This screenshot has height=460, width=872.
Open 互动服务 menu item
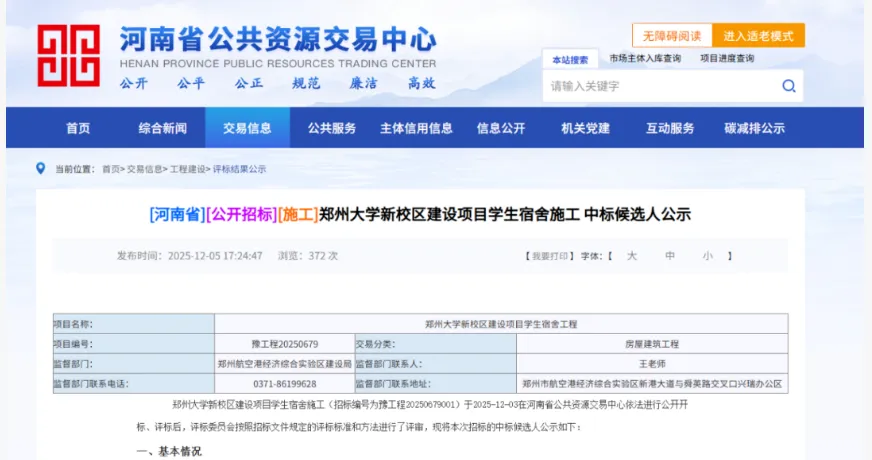[670, 128]
